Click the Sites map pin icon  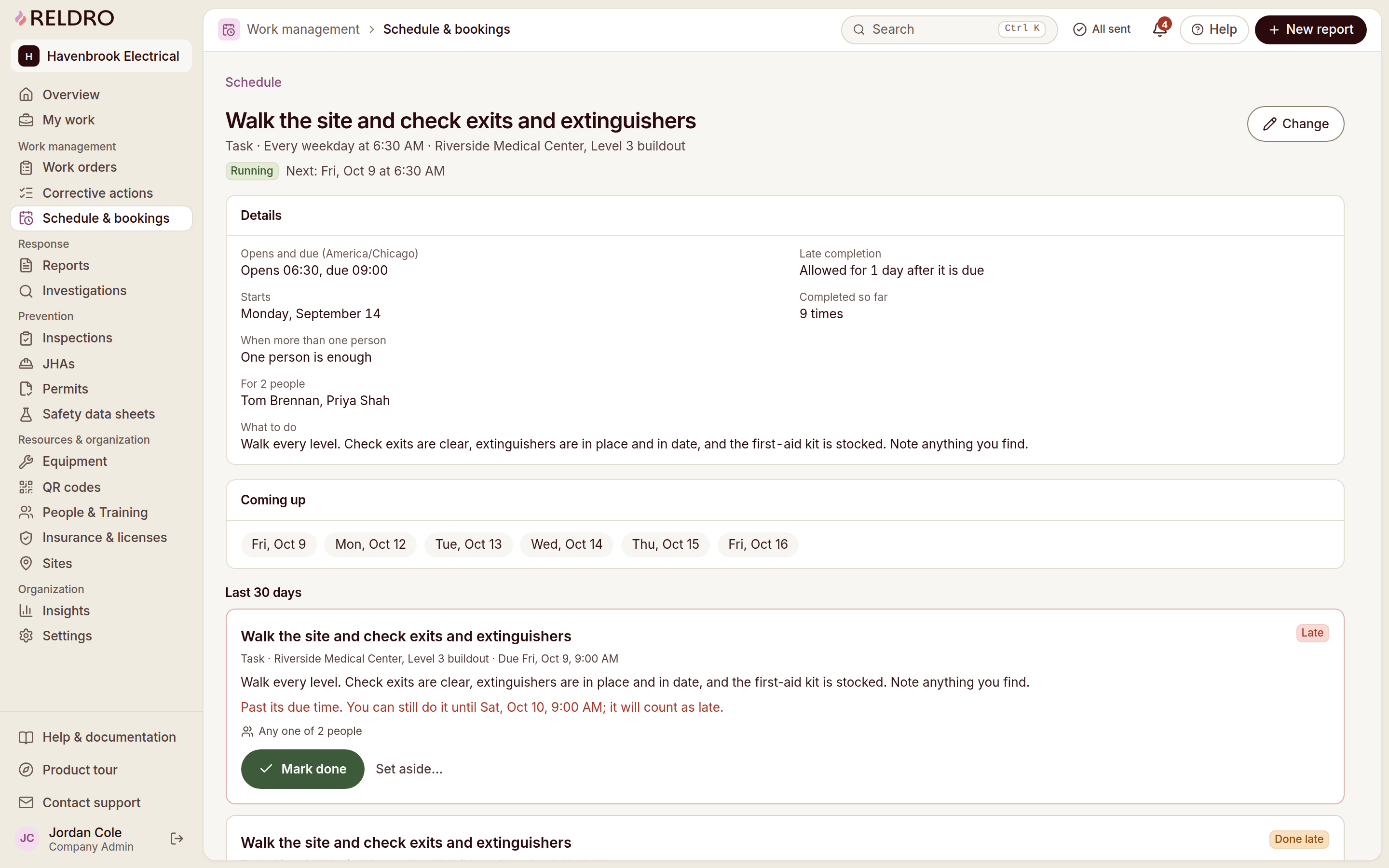point(26,563)
